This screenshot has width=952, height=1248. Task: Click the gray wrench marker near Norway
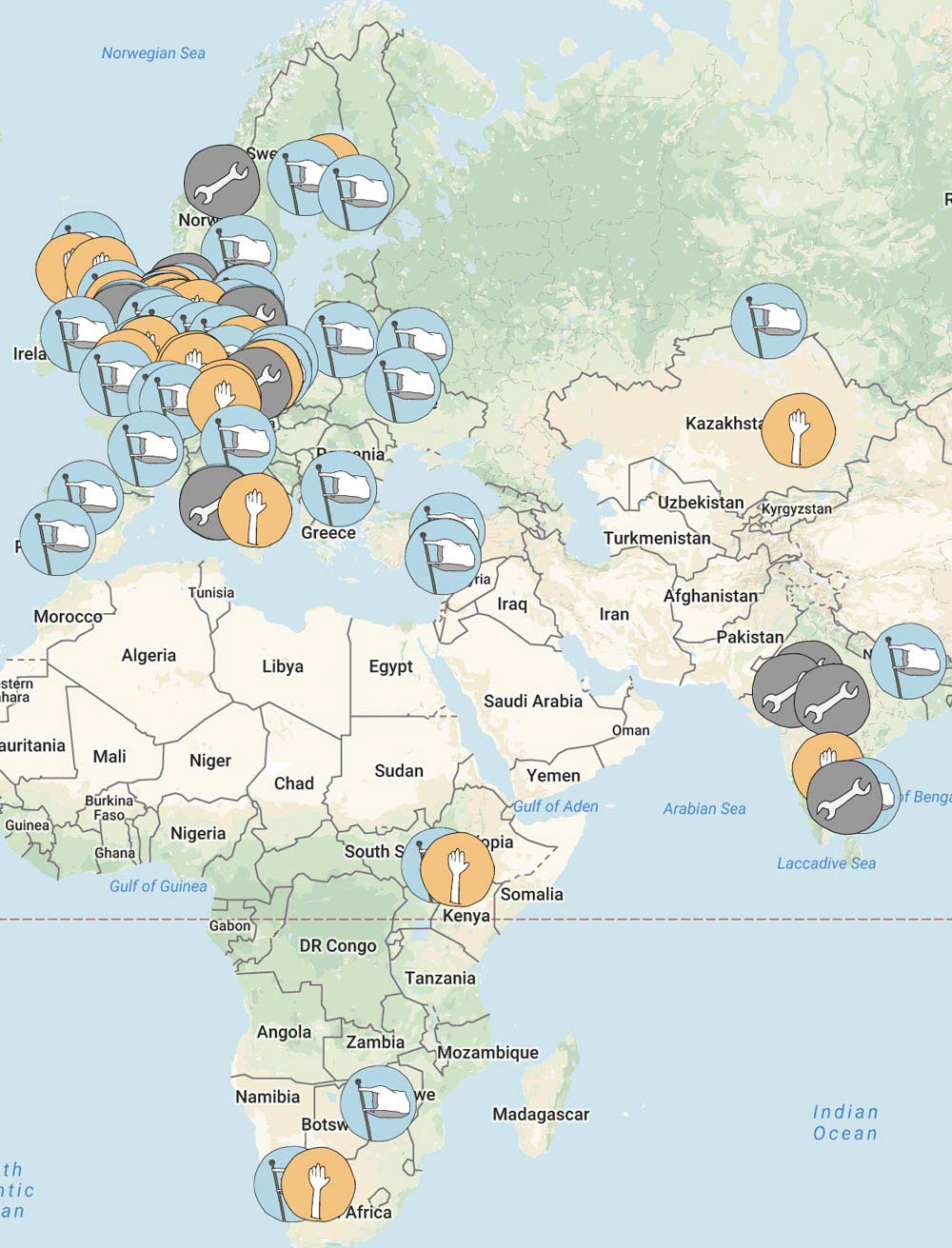coord(221,182)
